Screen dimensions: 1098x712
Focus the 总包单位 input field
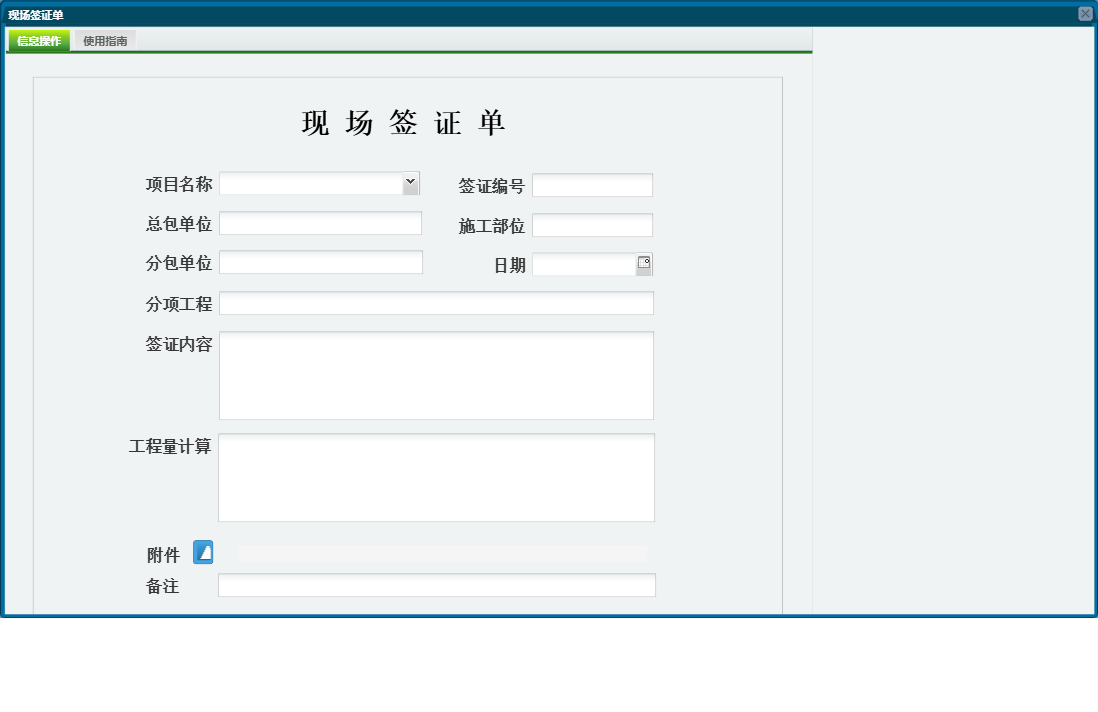[x=321, y=223]
